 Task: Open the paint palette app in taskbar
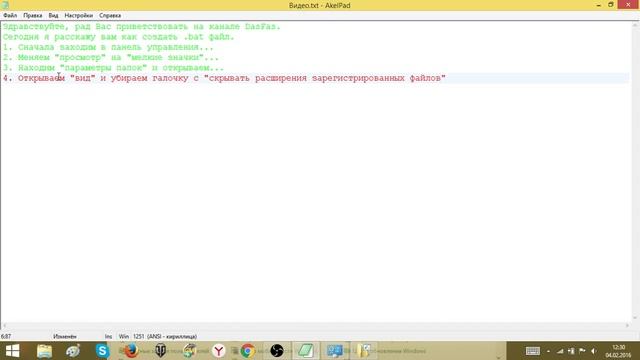coord(73,351)
